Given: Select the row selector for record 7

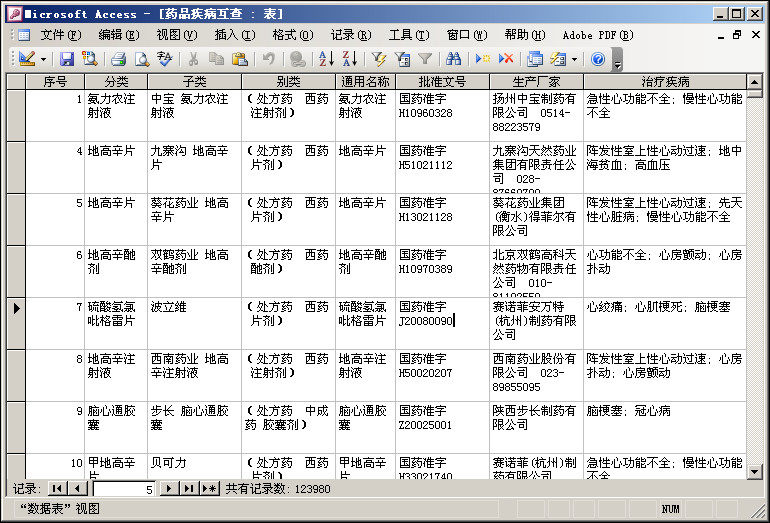Looking at the screenshot, I should 16,323.
